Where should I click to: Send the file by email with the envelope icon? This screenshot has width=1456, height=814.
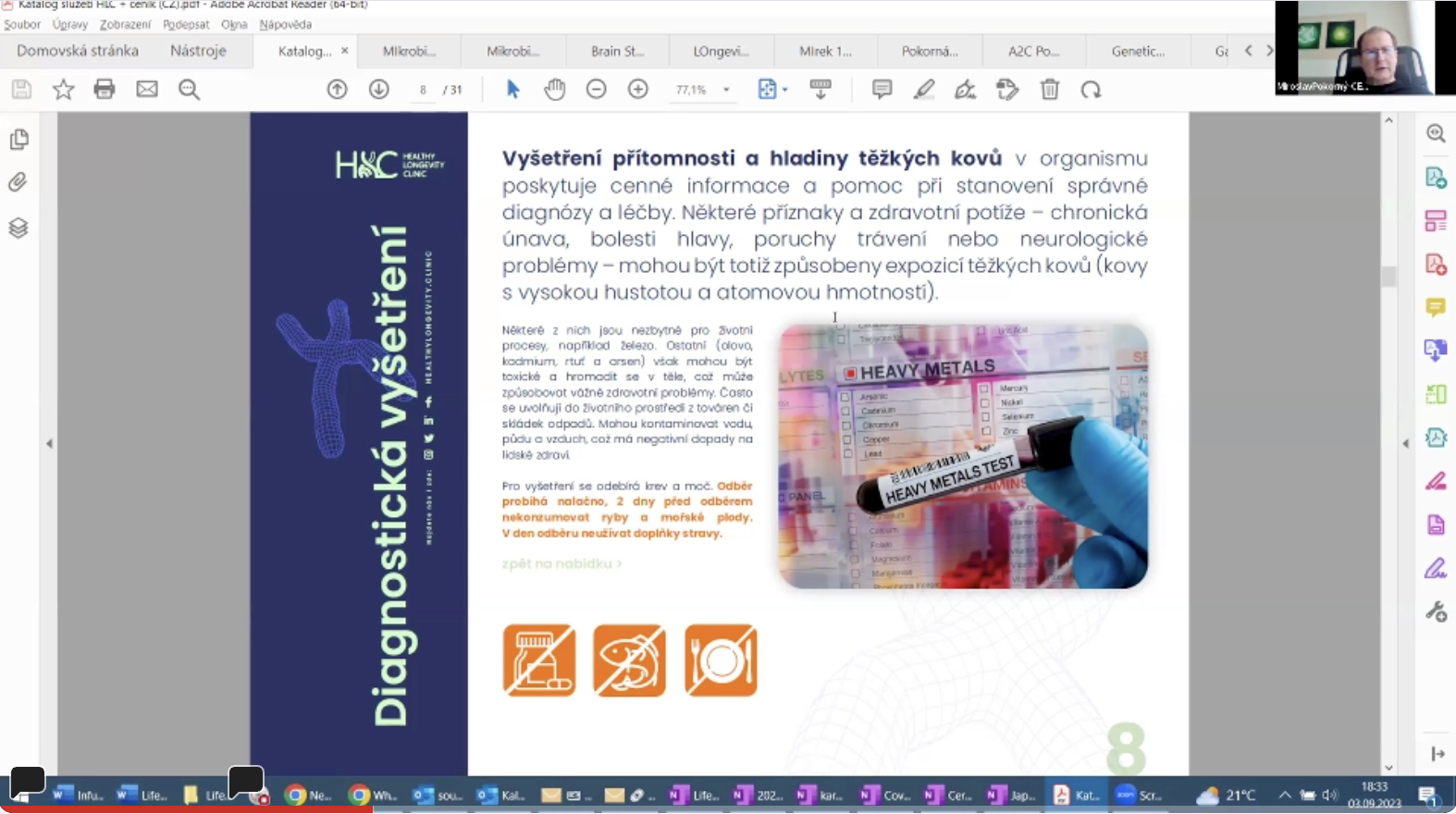(x=147, y=90)
